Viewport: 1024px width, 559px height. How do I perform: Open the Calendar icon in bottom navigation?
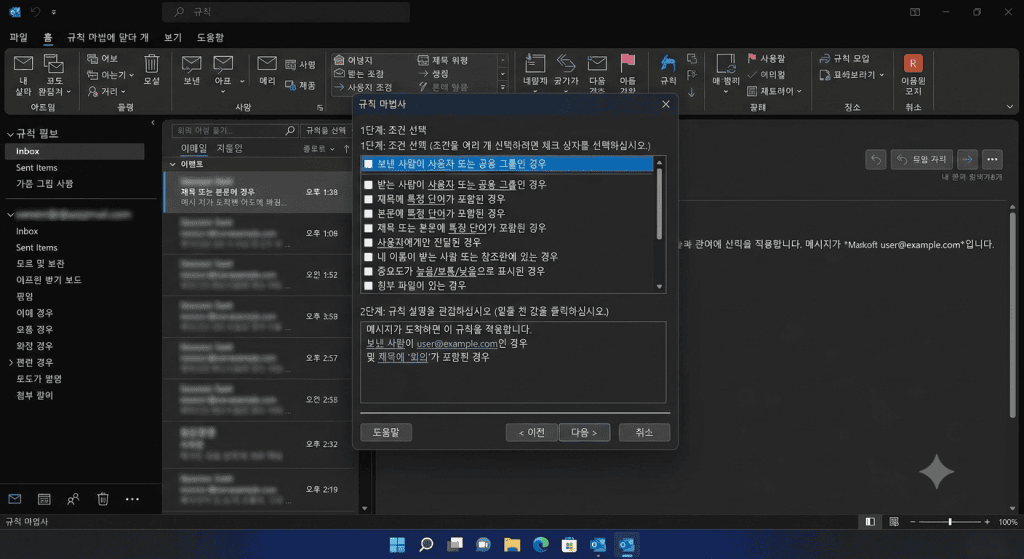coord(44,499)
